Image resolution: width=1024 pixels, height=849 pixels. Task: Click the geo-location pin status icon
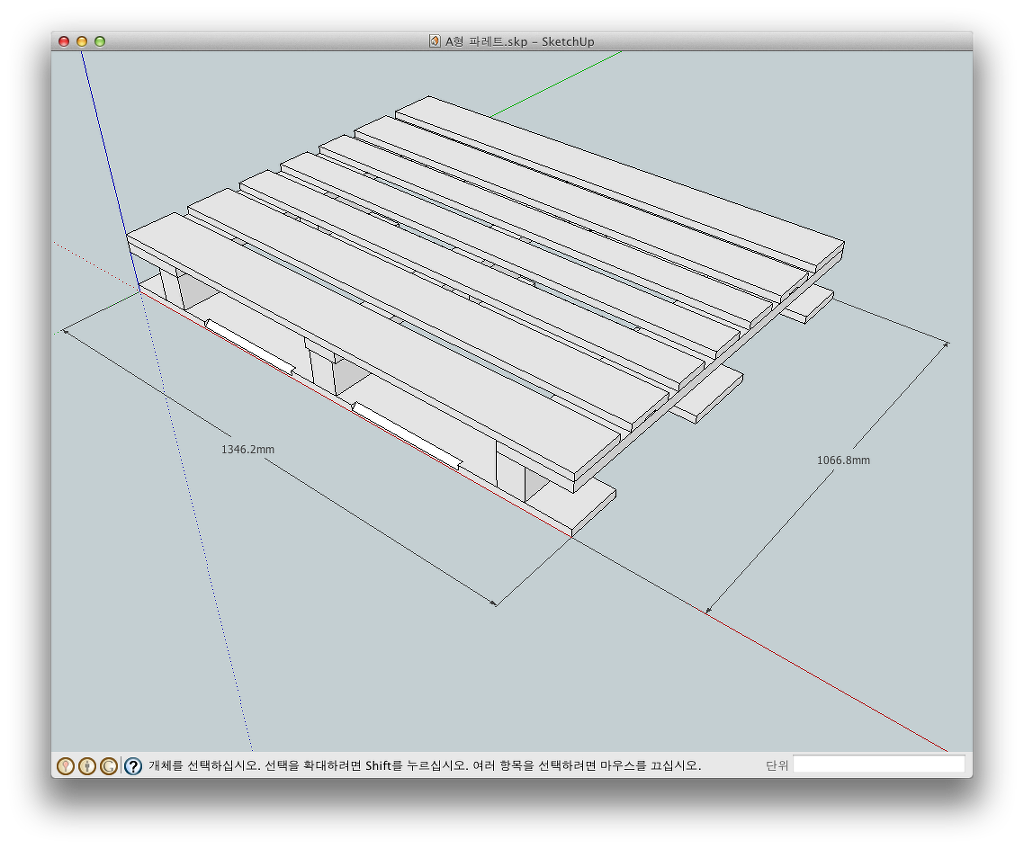click(65, 765)
